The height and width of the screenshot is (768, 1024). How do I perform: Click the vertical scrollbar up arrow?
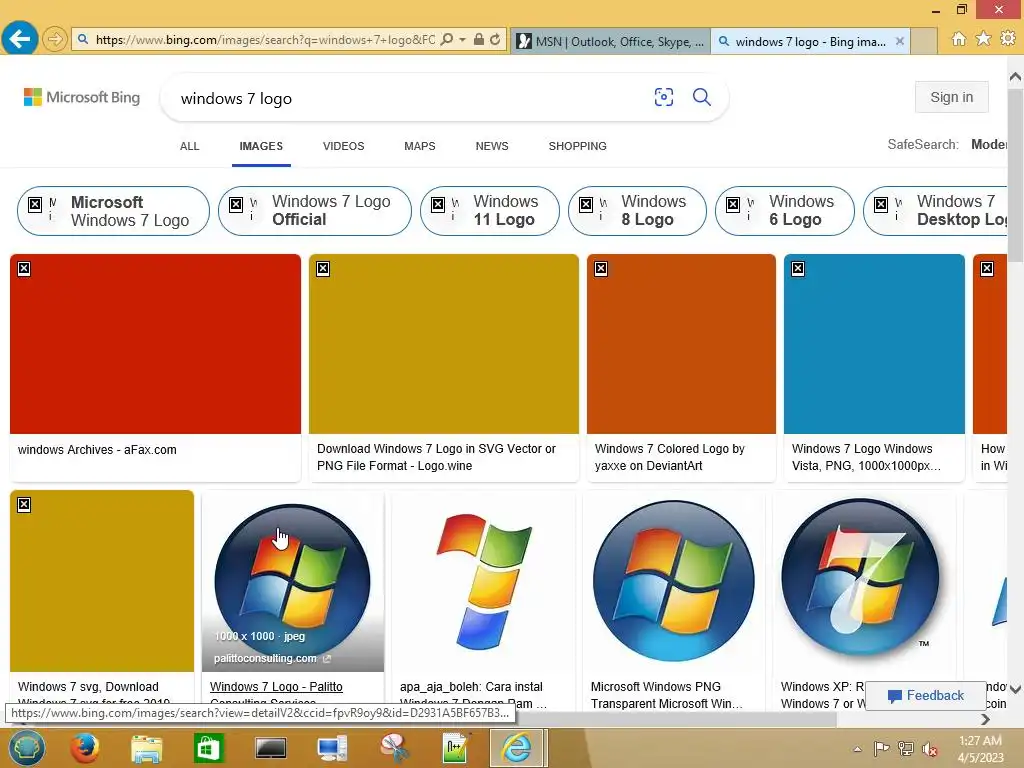tap(1016, 77)
